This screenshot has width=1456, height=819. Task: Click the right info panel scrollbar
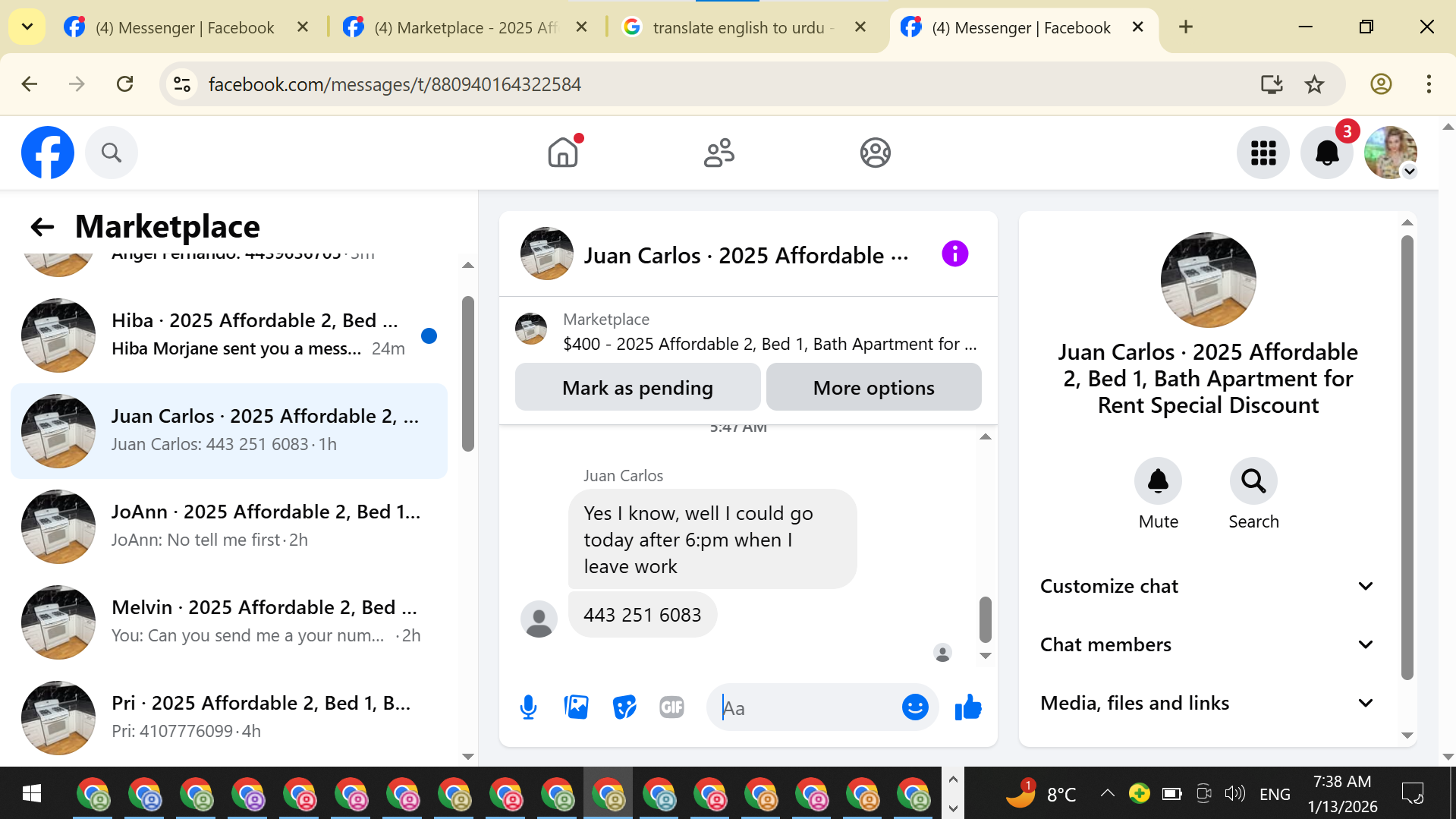(1407, 457)
